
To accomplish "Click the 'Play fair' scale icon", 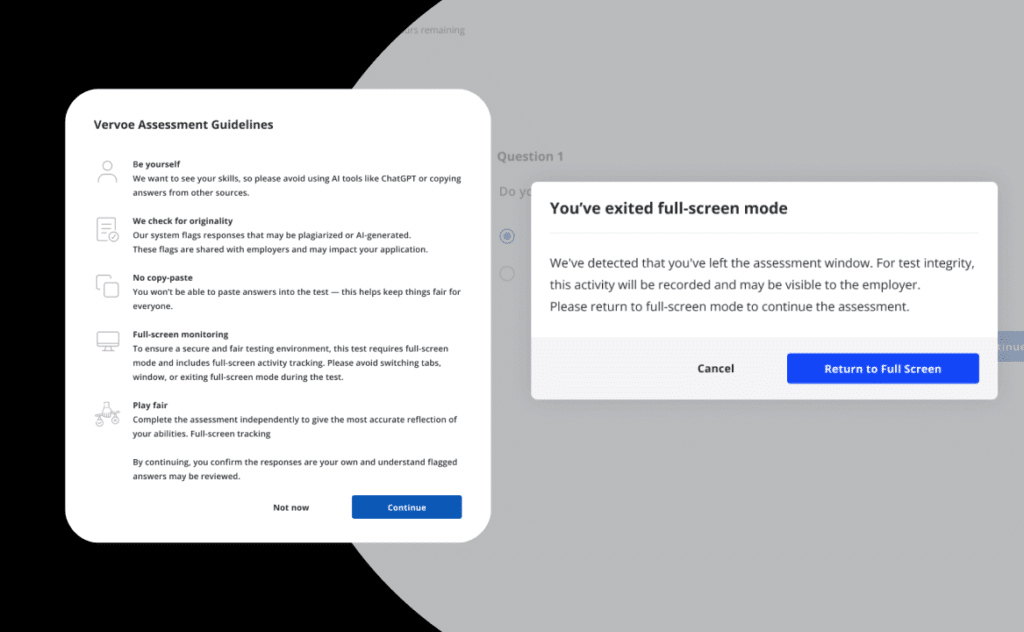I will click(x=107, y=413).
